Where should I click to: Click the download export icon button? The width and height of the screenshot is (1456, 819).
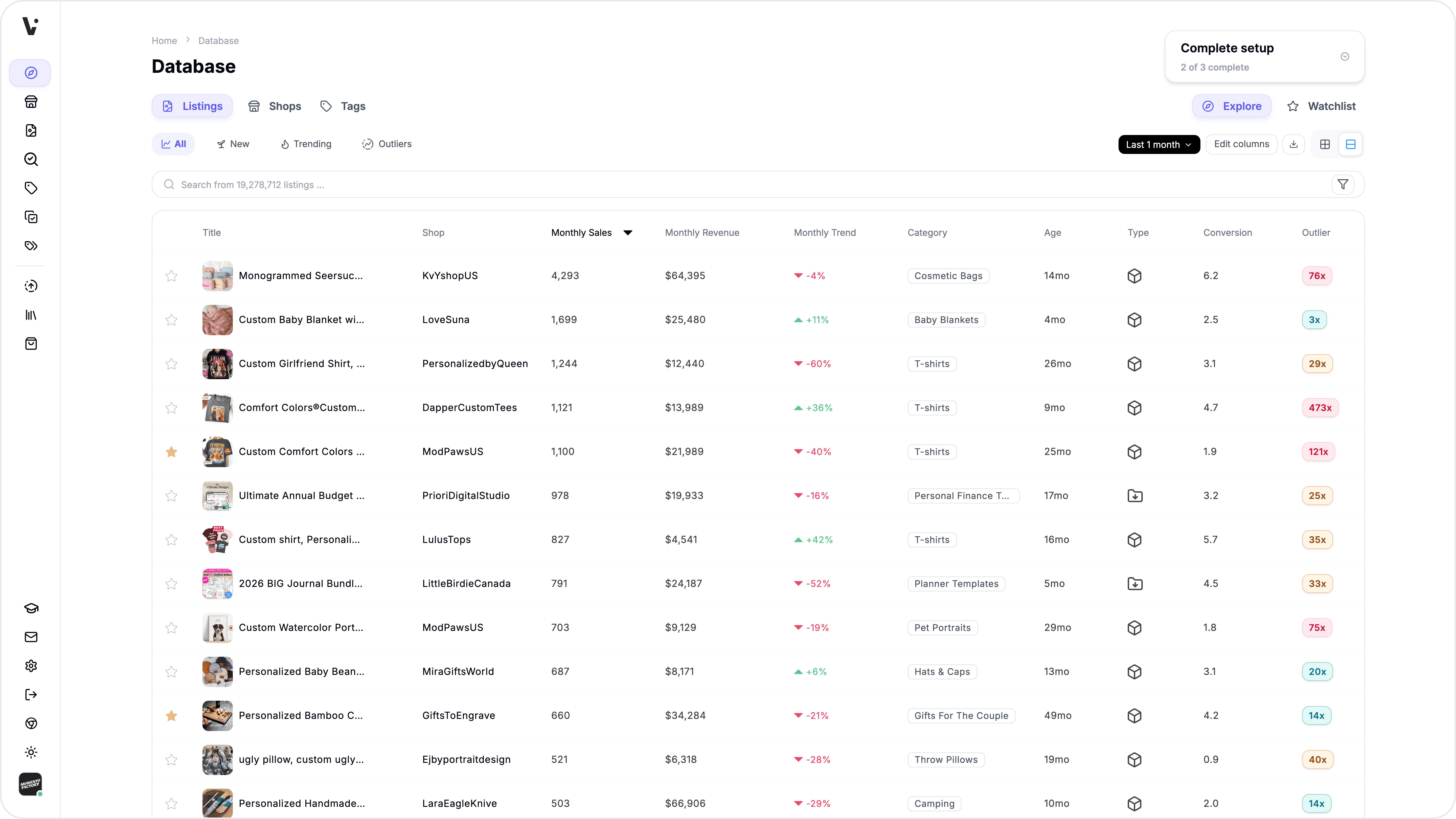tap(1293, 144)
